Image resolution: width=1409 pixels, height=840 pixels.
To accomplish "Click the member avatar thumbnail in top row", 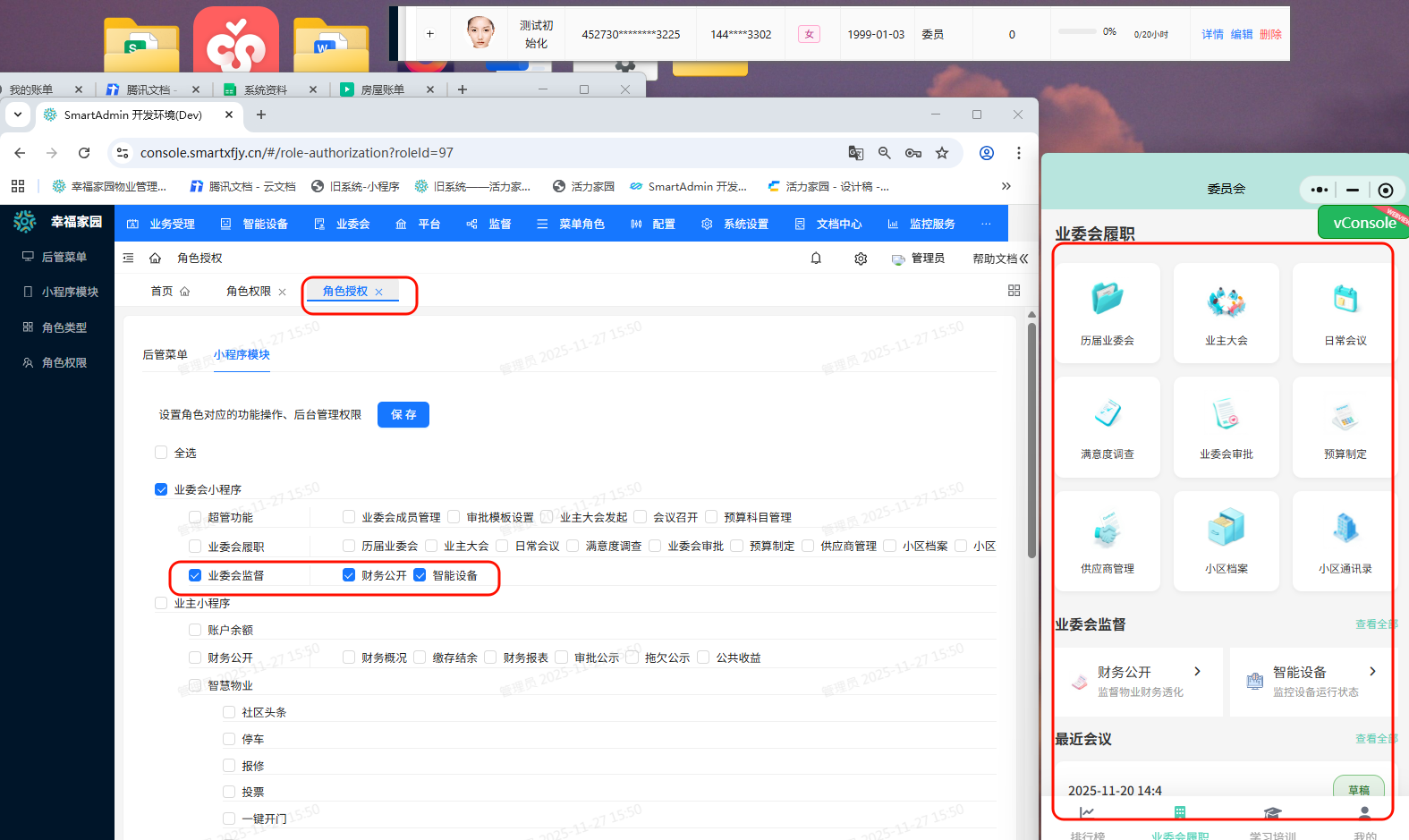I will click(480, 33).
